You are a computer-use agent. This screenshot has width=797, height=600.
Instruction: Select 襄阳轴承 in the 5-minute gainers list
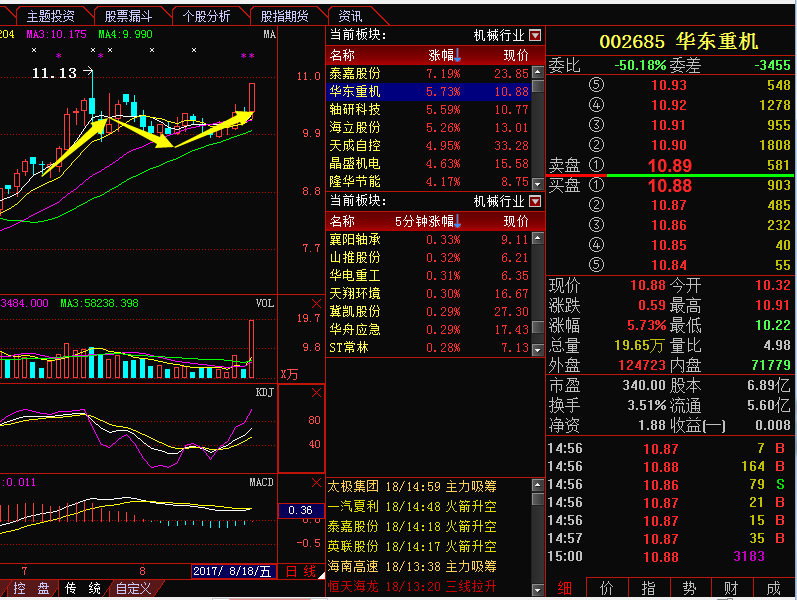355,240
